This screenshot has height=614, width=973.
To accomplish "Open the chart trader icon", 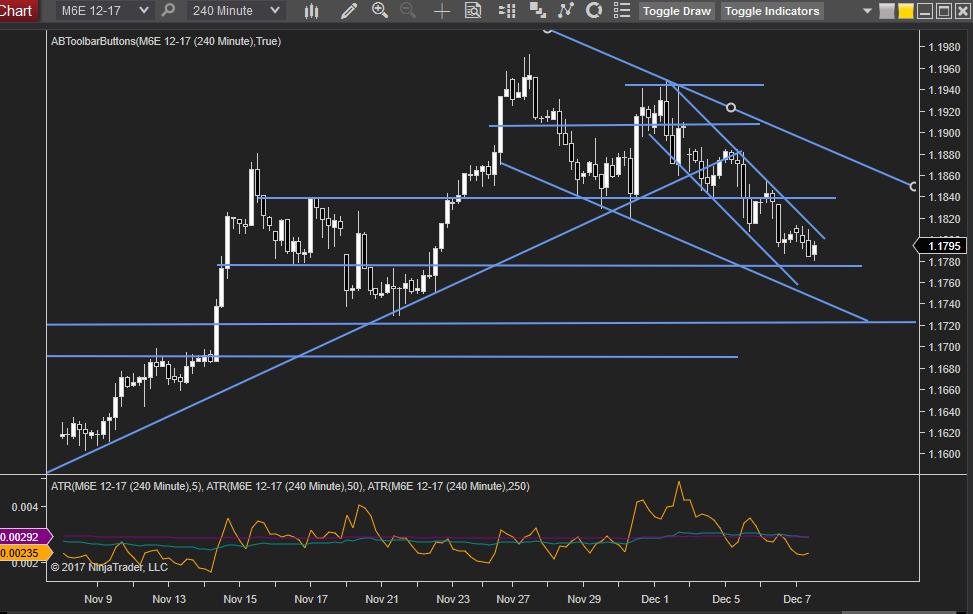I will (x=507, y=11).
